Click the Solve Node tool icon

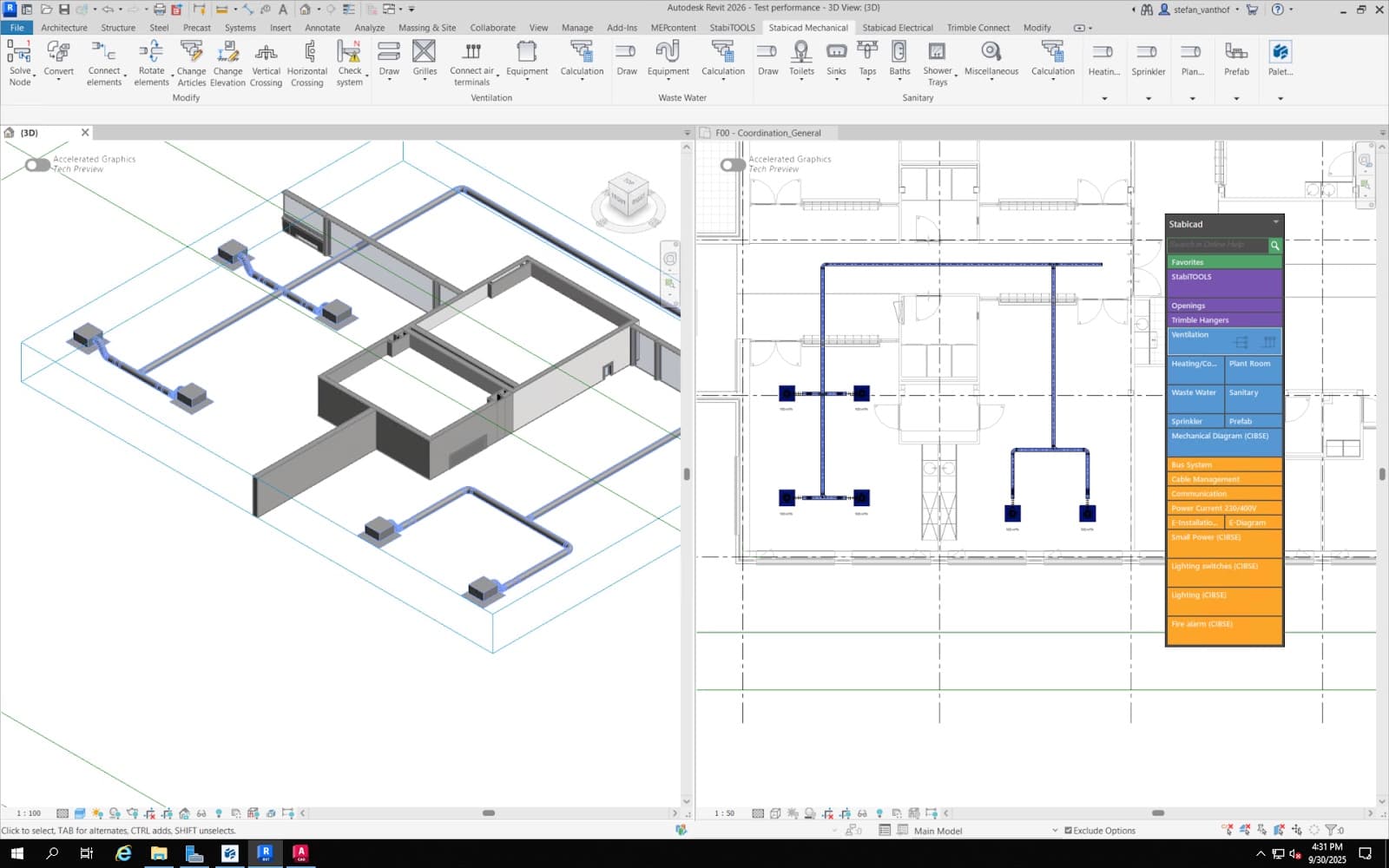[x=19, y=52]
